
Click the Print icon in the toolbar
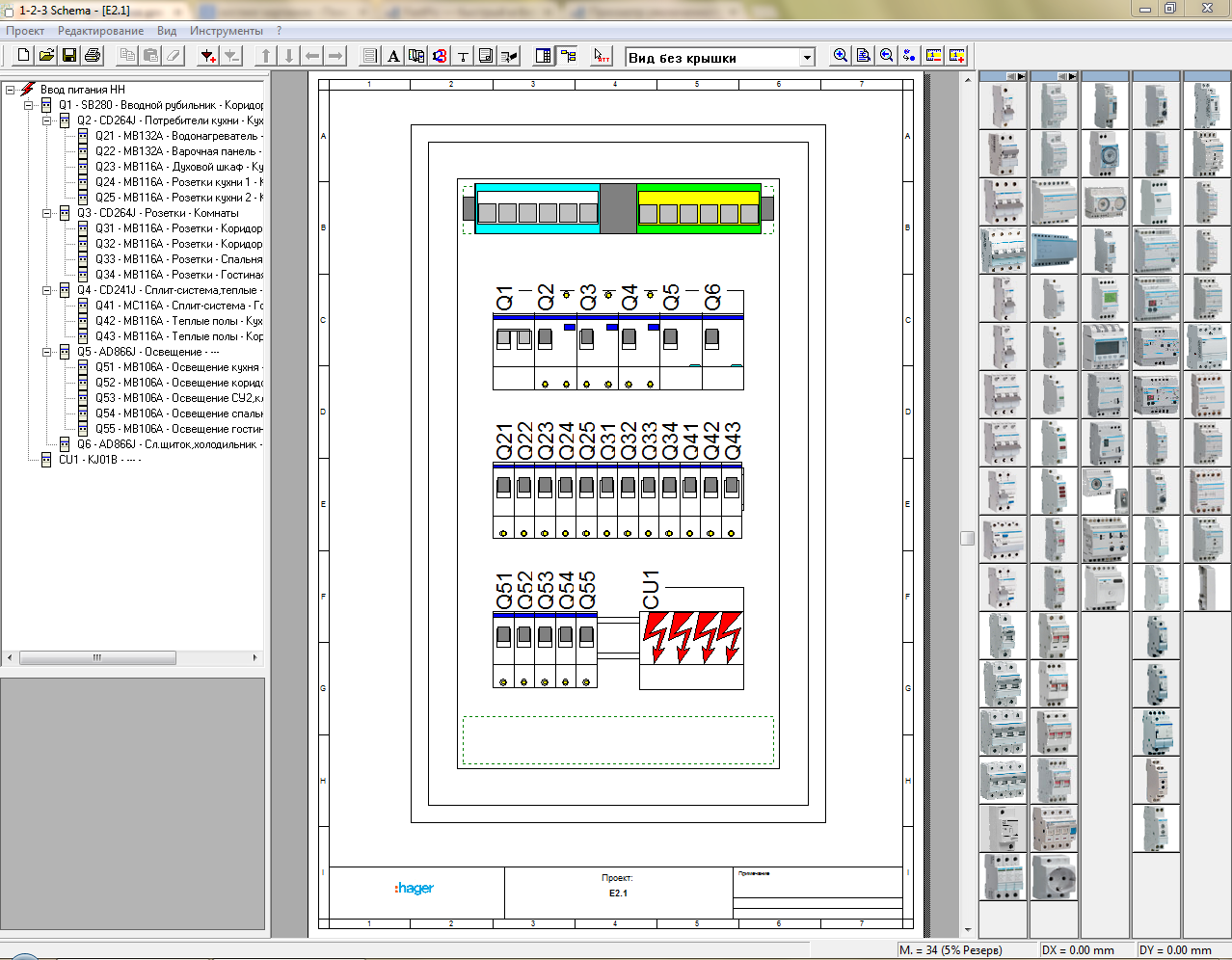(93, 56)
